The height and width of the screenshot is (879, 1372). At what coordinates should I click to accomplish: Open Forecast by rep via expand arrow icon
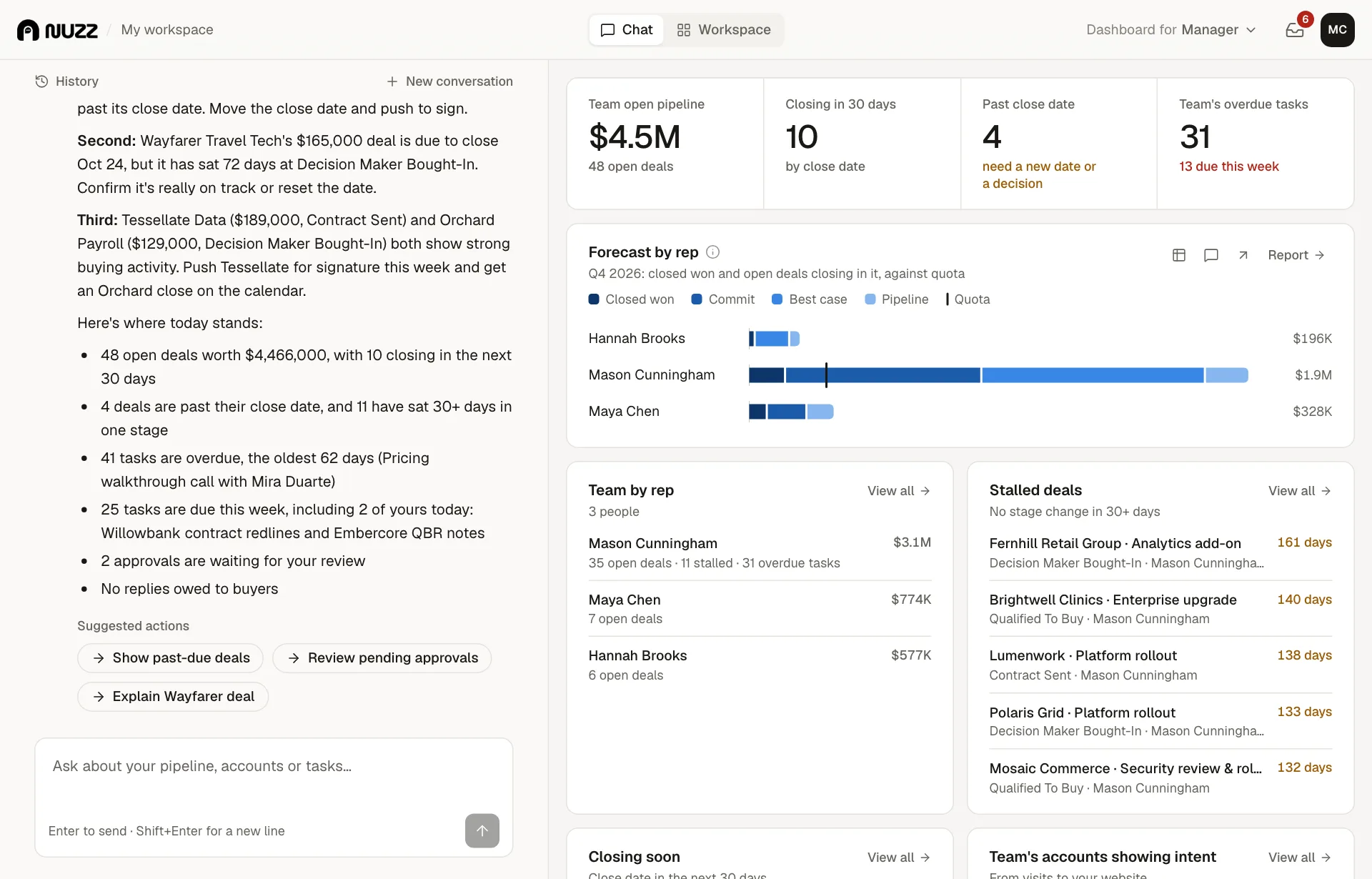pos(1243,255)
